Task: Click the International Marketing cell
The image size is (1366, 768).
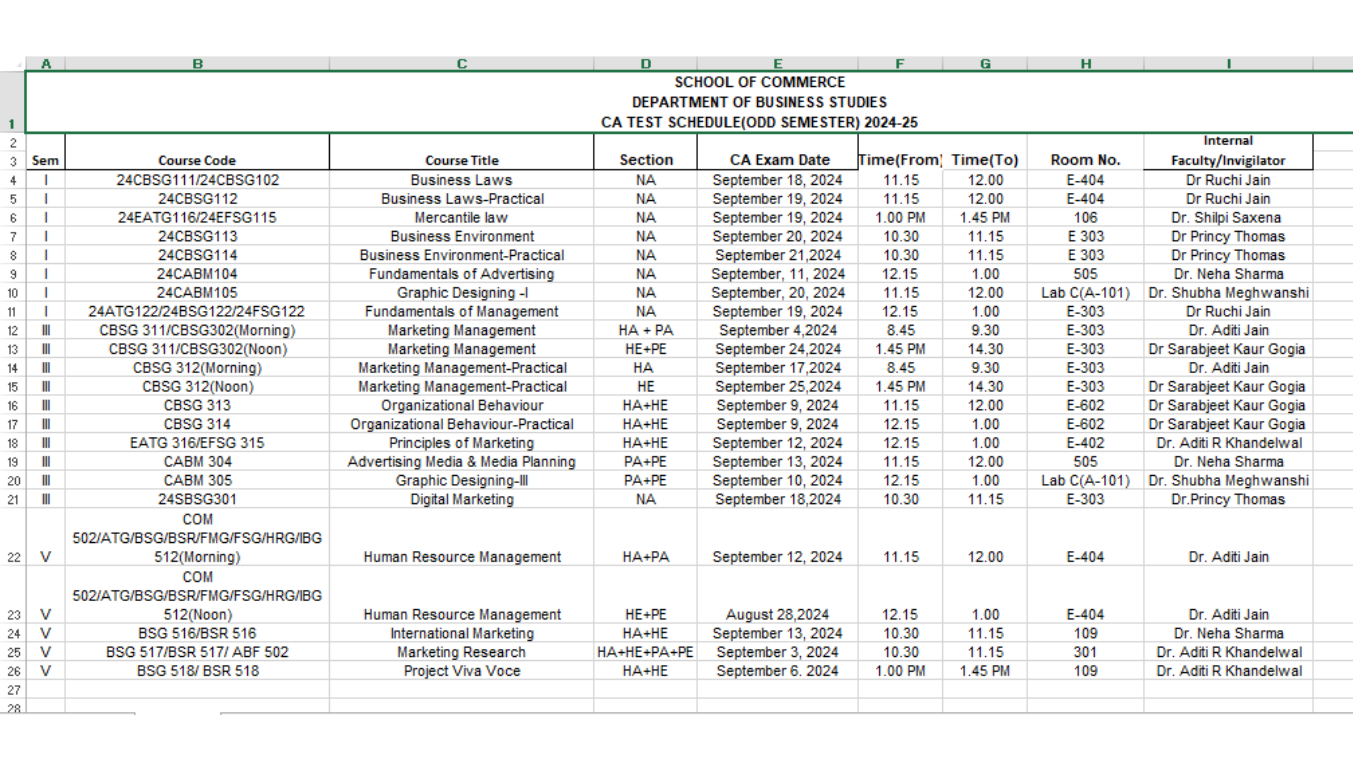Action: (461, 634)
